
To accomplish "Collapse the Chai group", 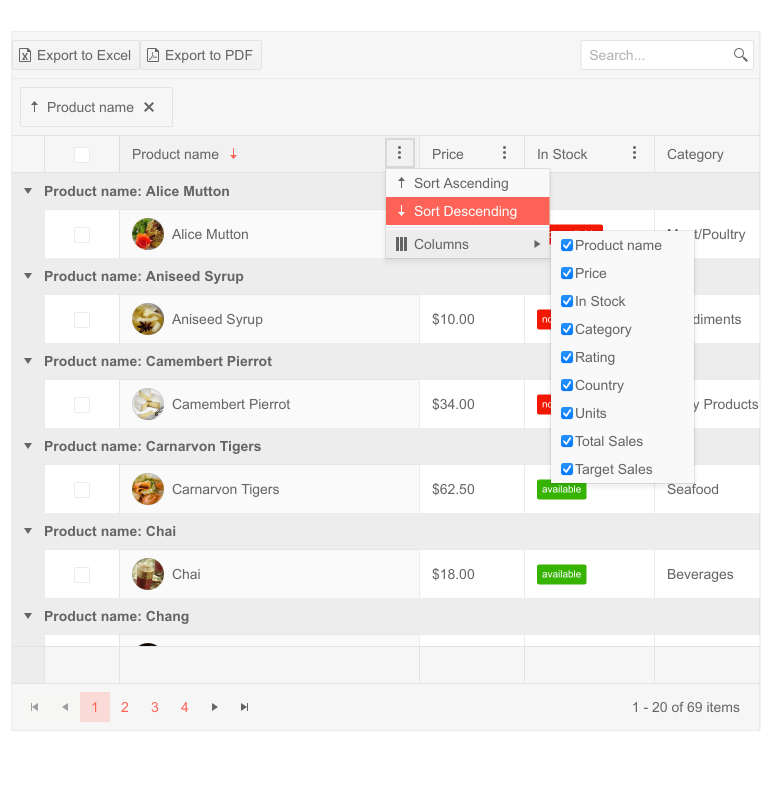I will coord(28,531).
